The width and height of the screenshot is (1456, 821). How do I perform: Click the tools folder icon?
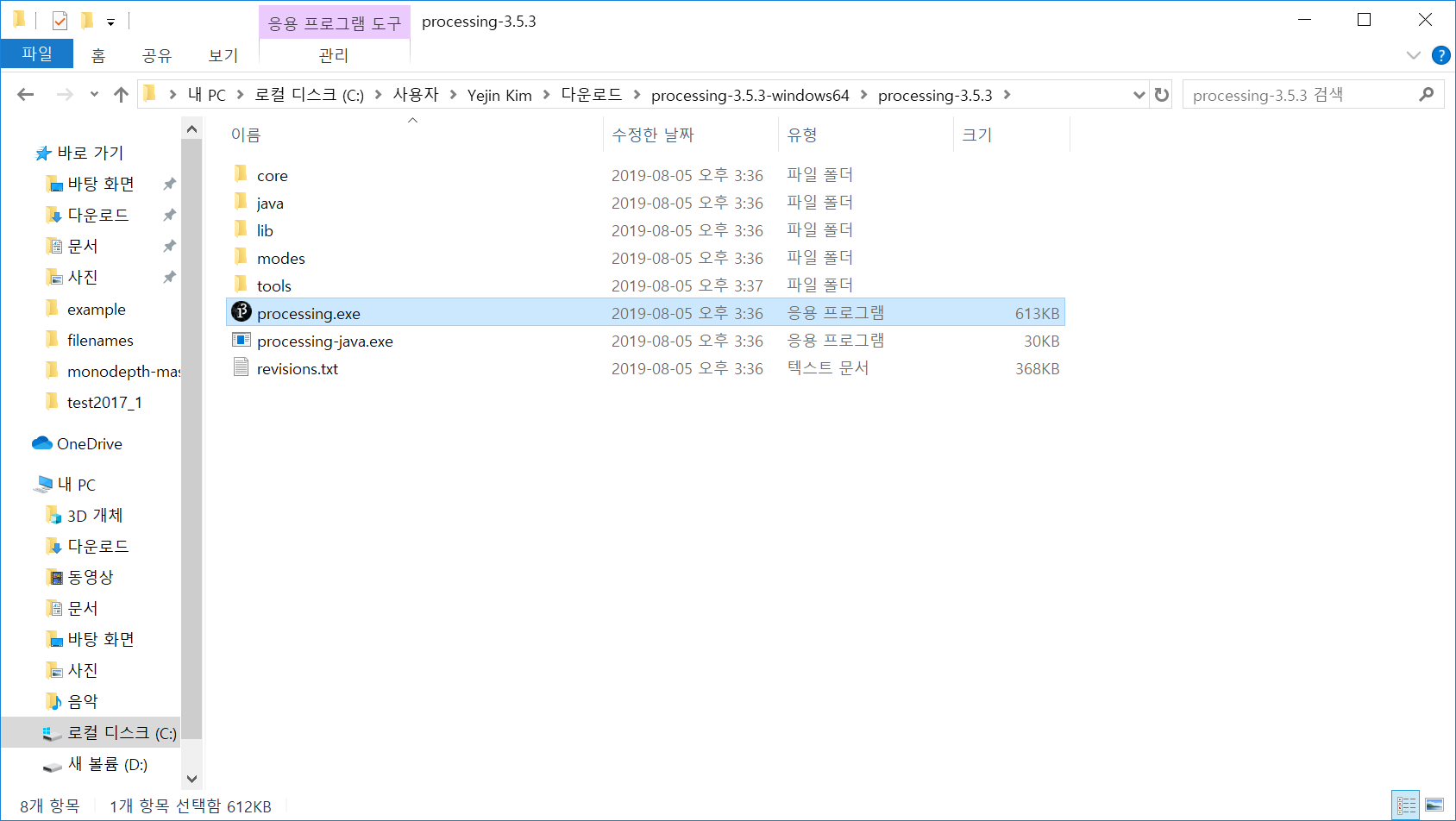click(x=241, y=285)
